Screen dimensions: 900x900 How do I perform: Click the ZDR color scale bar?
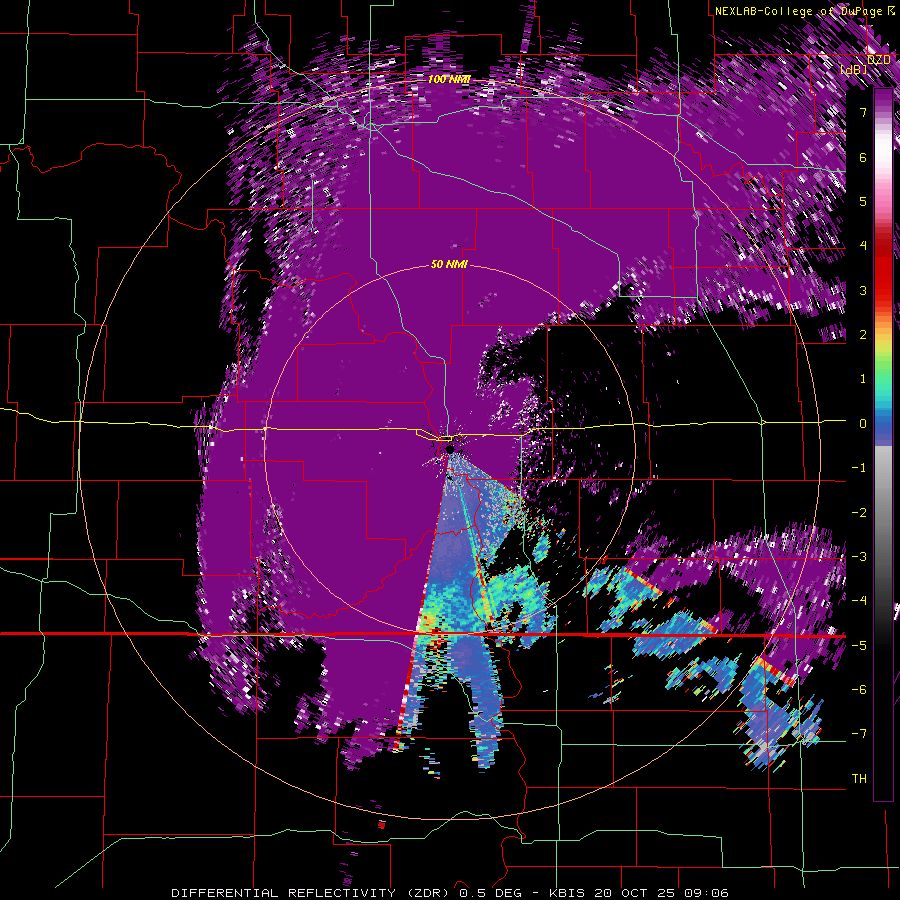click(883, 445)
